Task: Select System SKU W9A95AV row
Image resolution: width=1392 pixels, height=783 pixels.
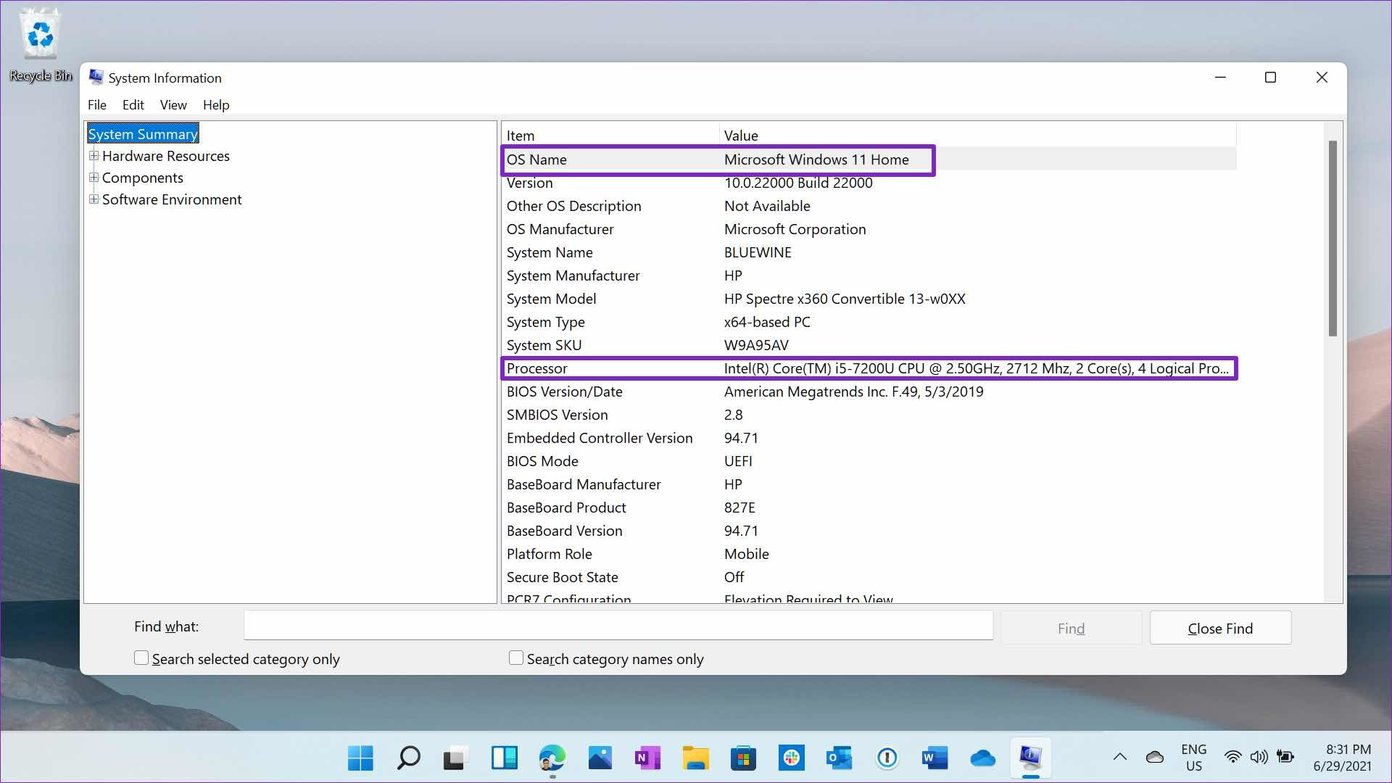Action: coord(869,345)
